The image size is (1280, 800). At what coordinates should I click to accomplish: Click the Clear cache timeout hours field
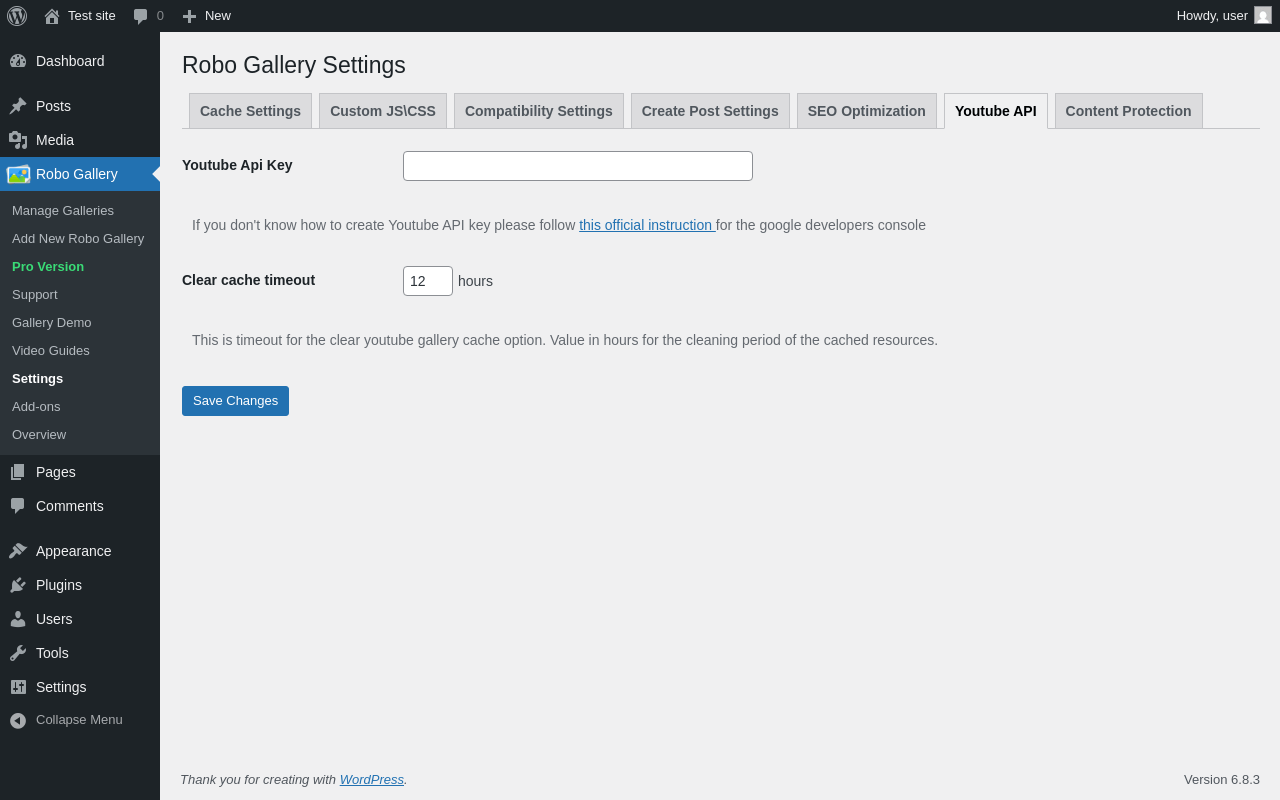[428, 281]
